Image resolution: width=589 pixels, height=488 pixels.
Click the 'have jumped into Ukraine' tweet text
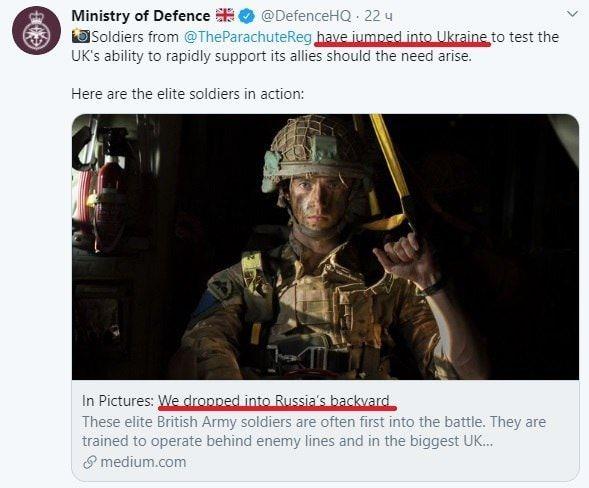pos(402,37)
